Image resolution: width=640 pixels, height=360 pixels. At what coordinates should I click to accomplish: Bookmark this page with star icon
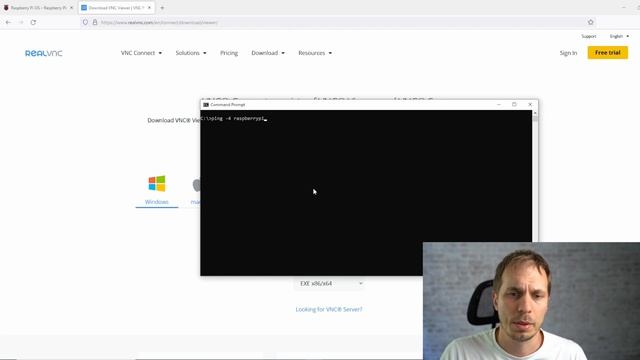[591, 22]
